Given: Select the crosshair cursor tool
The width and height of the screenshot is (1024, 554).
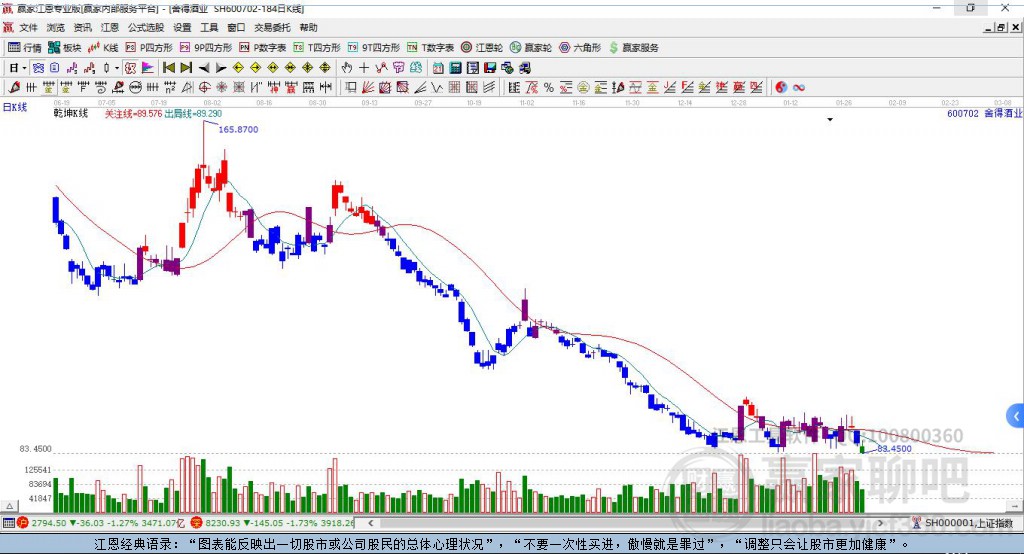Looking at the screenshot, I should pyautogui.click(x=364, y=67).
